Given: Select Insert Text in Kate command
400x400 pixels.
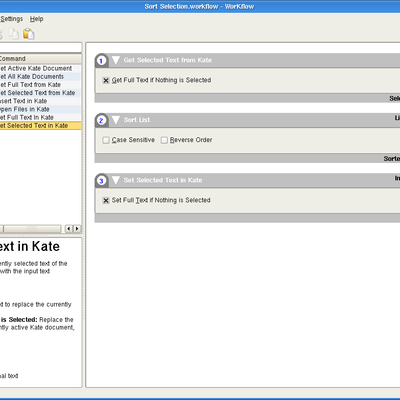Looking at the screenshot, I should [40, 101].
